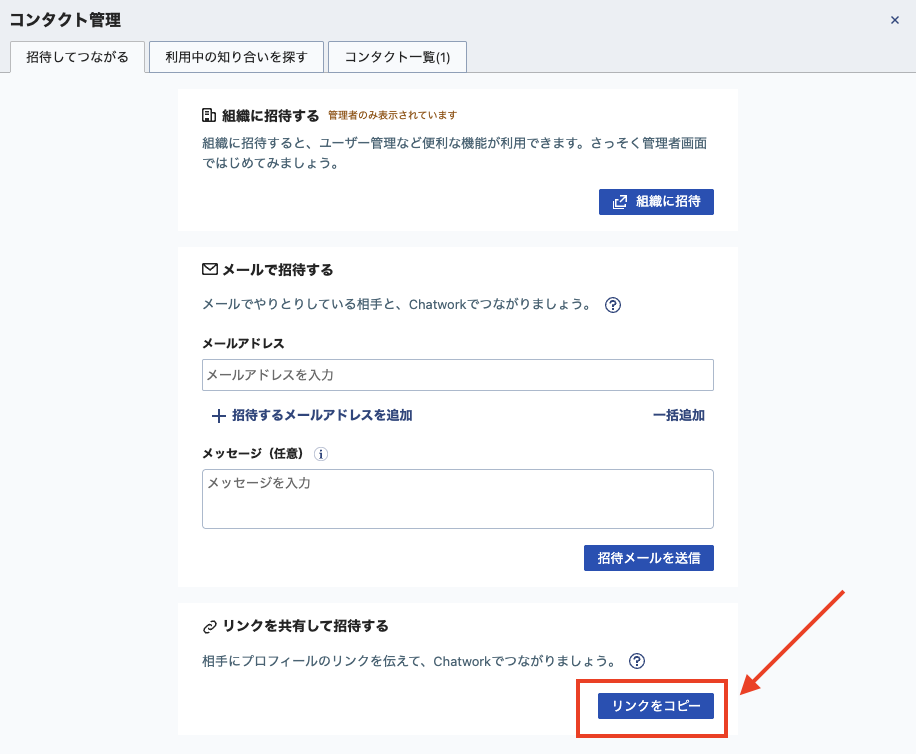916x754 pixels.
Task: Select the 招待してつながる tab
Action: coord(77,57)
